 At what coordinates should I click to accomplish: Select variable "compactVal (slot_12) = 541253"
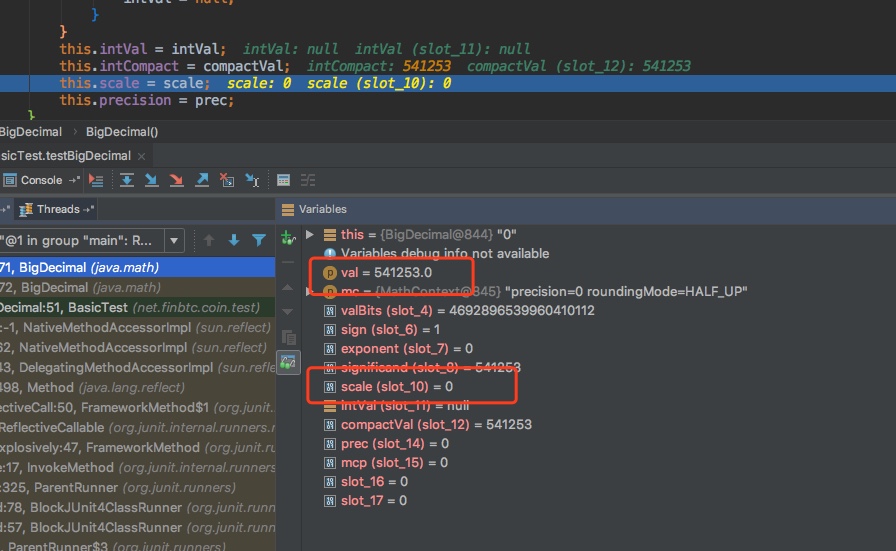pyautogui.click(x=428, y=425)
